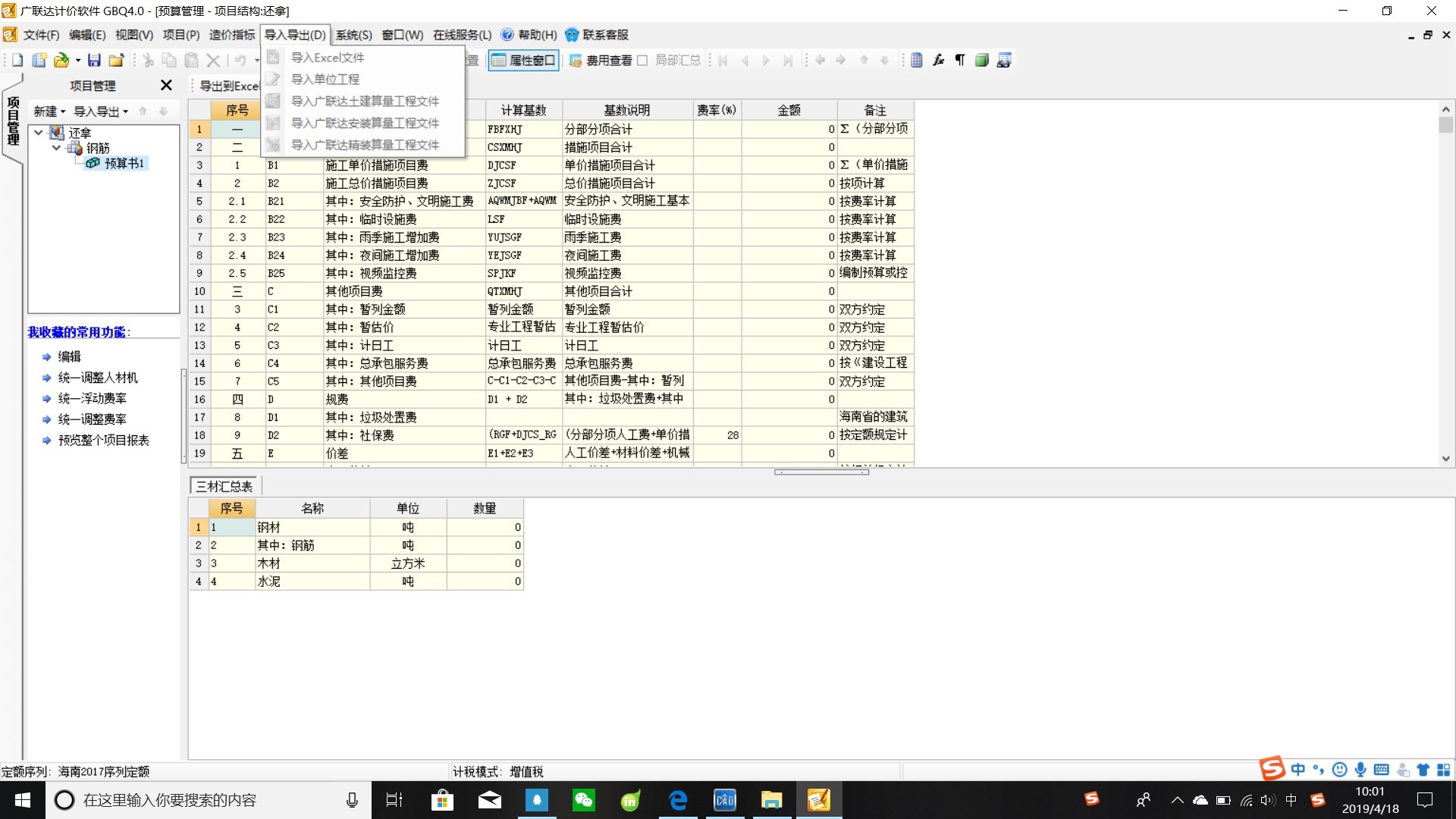Click the 属性窗口 toolbar button

tap(523, 61)
